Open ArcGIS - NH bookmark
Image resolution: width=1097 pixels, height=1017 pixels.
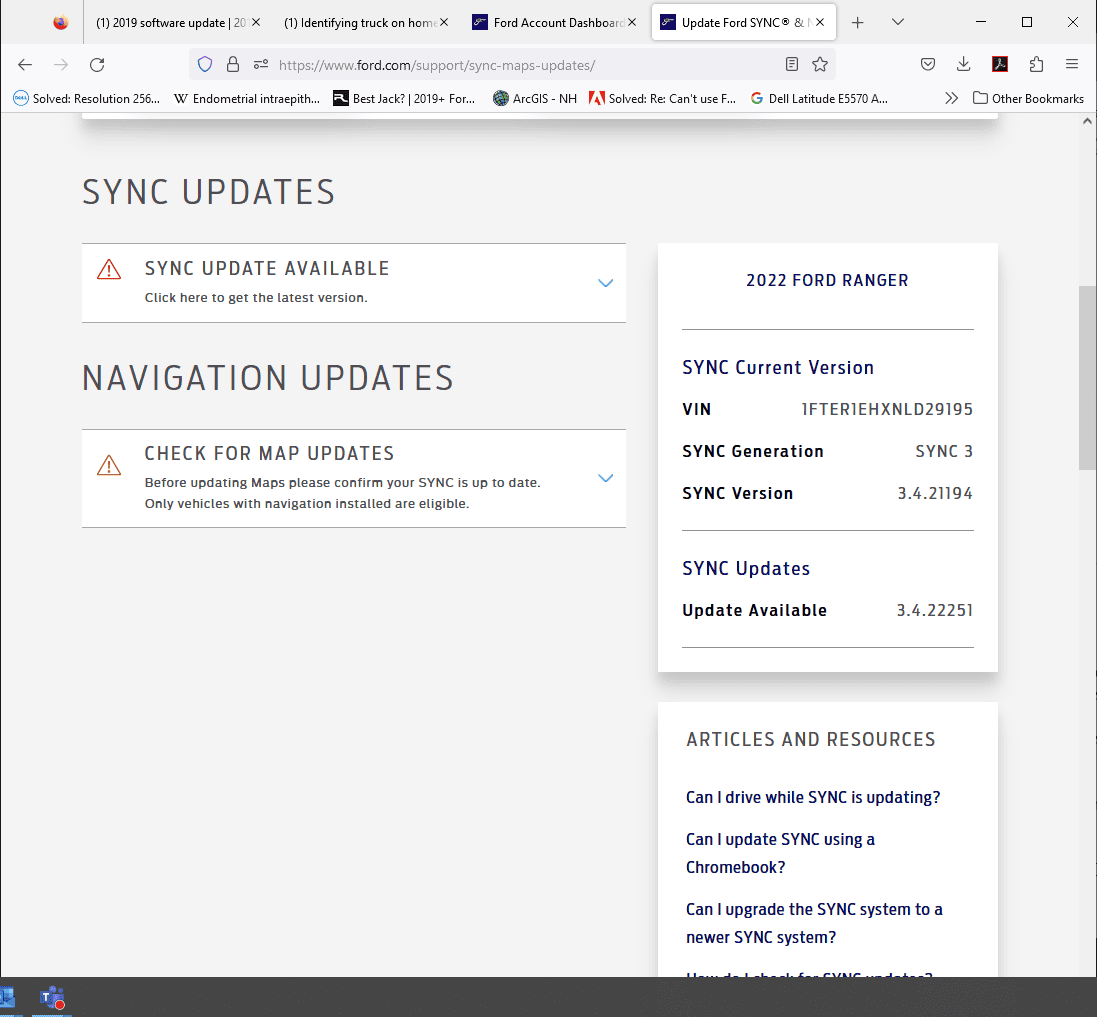[535, 99]
